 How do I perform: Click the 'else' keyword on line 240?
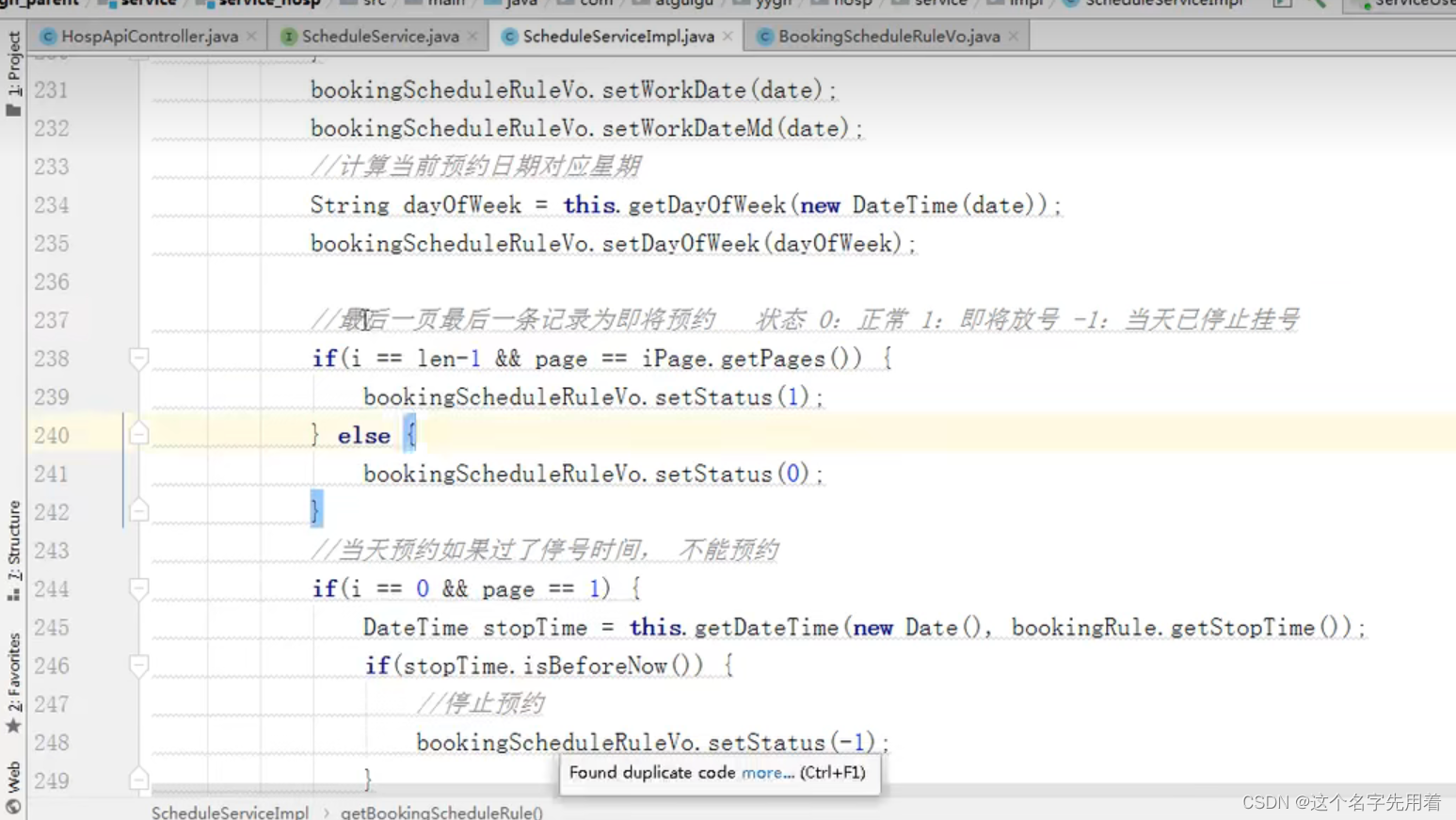363,436
